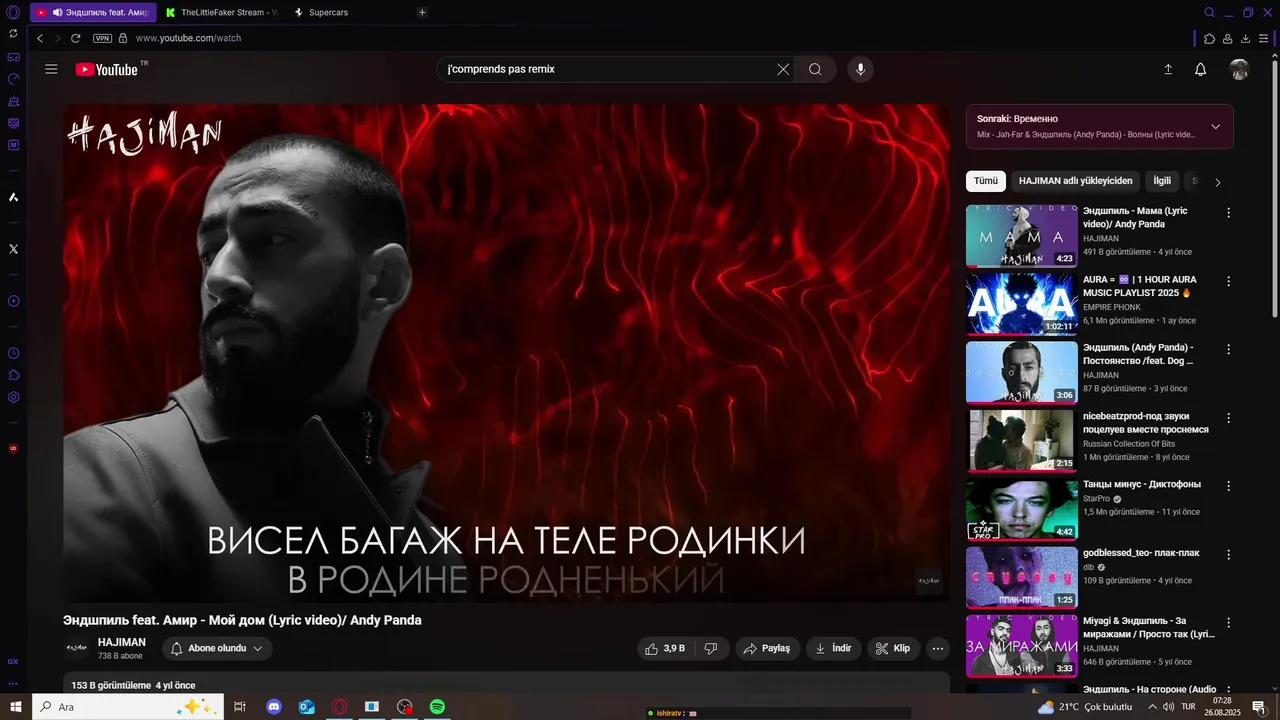Select the Tümü filter chip
The width and height of the screenshot is (1280, 720).
pyautogui.click(x=986, y=181)
